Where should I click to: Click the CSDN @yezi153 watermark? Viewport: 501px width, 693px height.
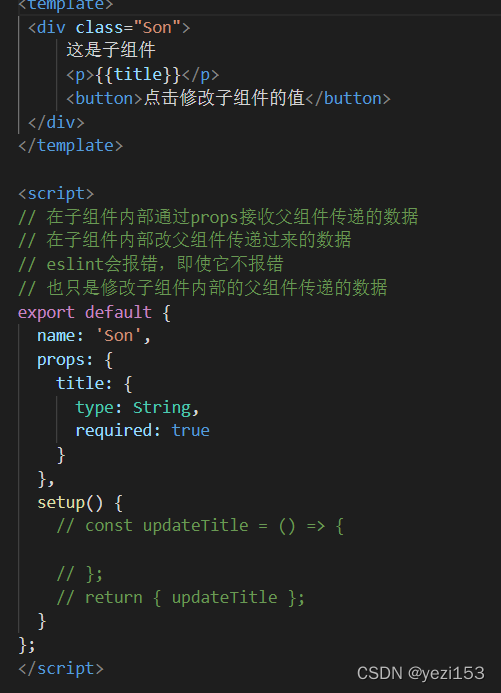click(x=421, y=673)
